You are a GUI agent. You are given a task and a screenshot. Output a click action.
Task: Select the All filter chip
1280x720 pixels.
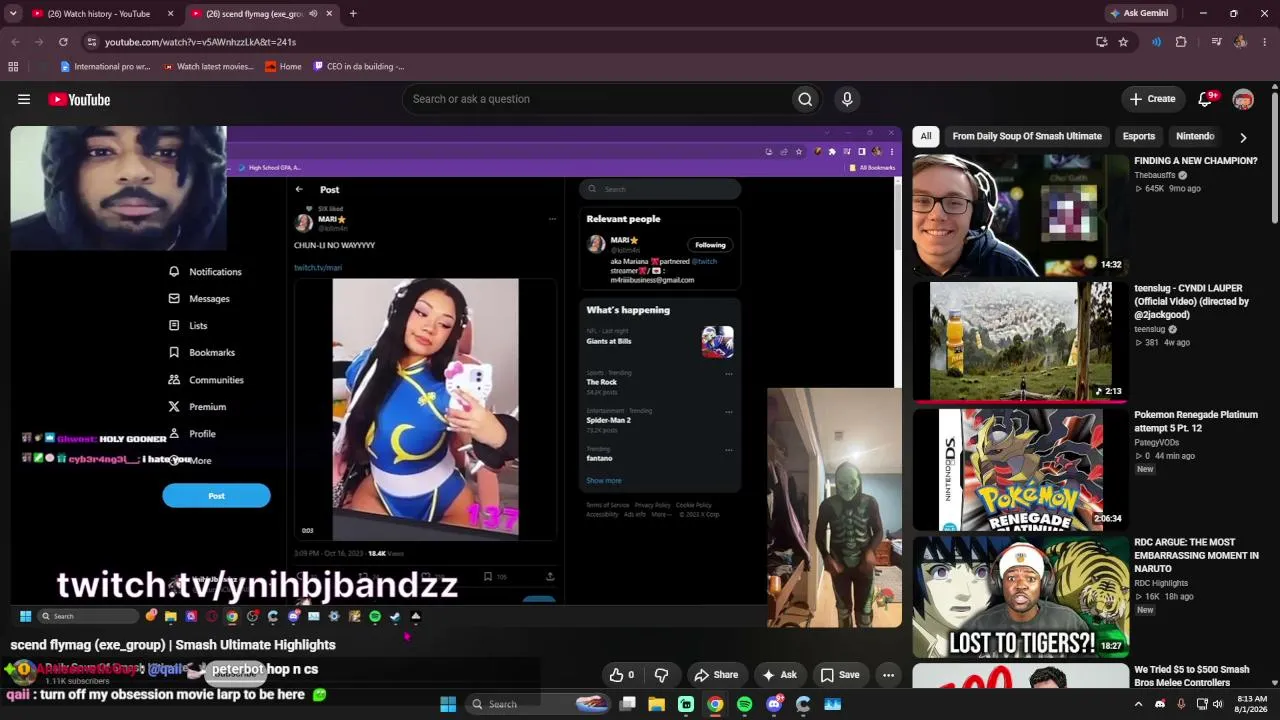click(926, 136)
